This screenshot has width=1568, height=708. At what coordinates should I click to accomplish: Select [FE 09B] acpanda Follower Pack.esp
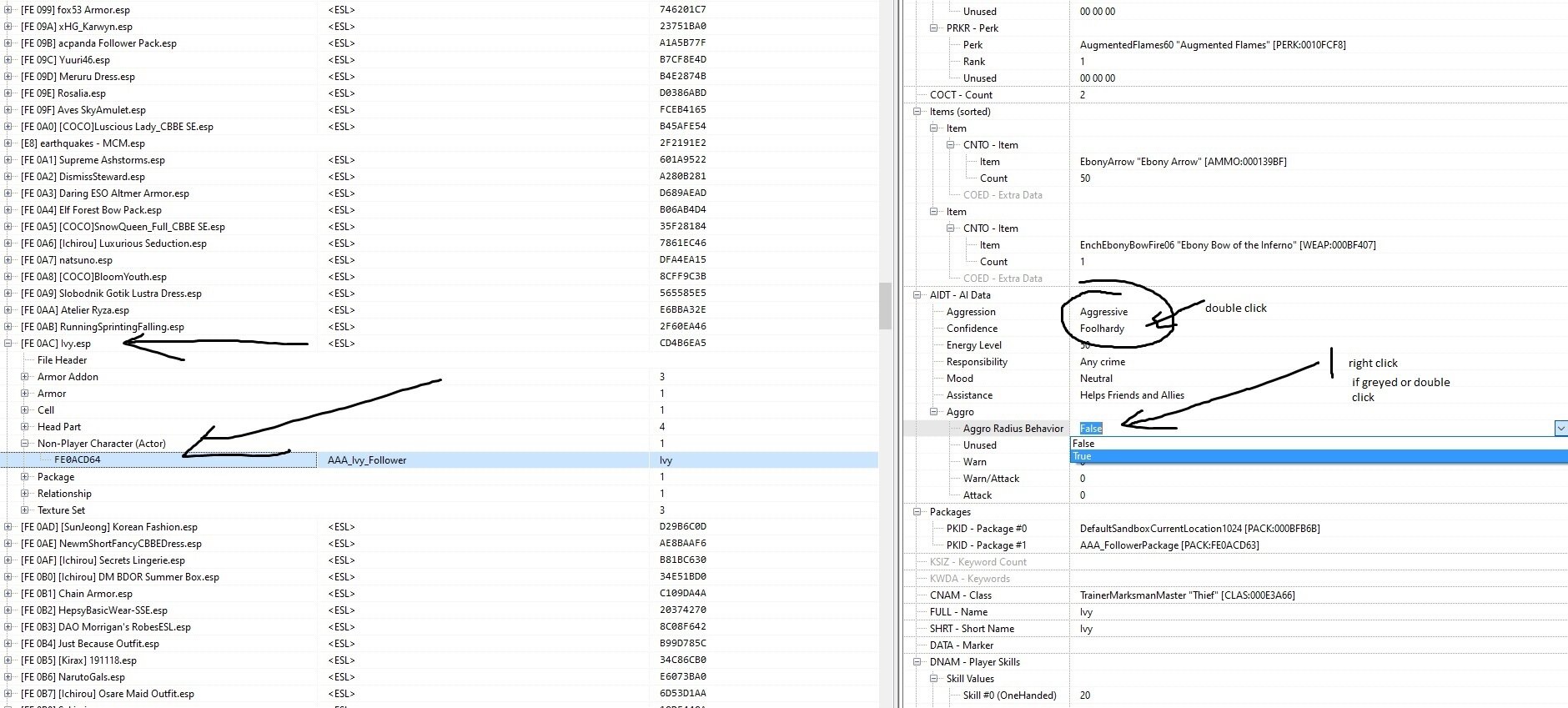pos(98,43)
